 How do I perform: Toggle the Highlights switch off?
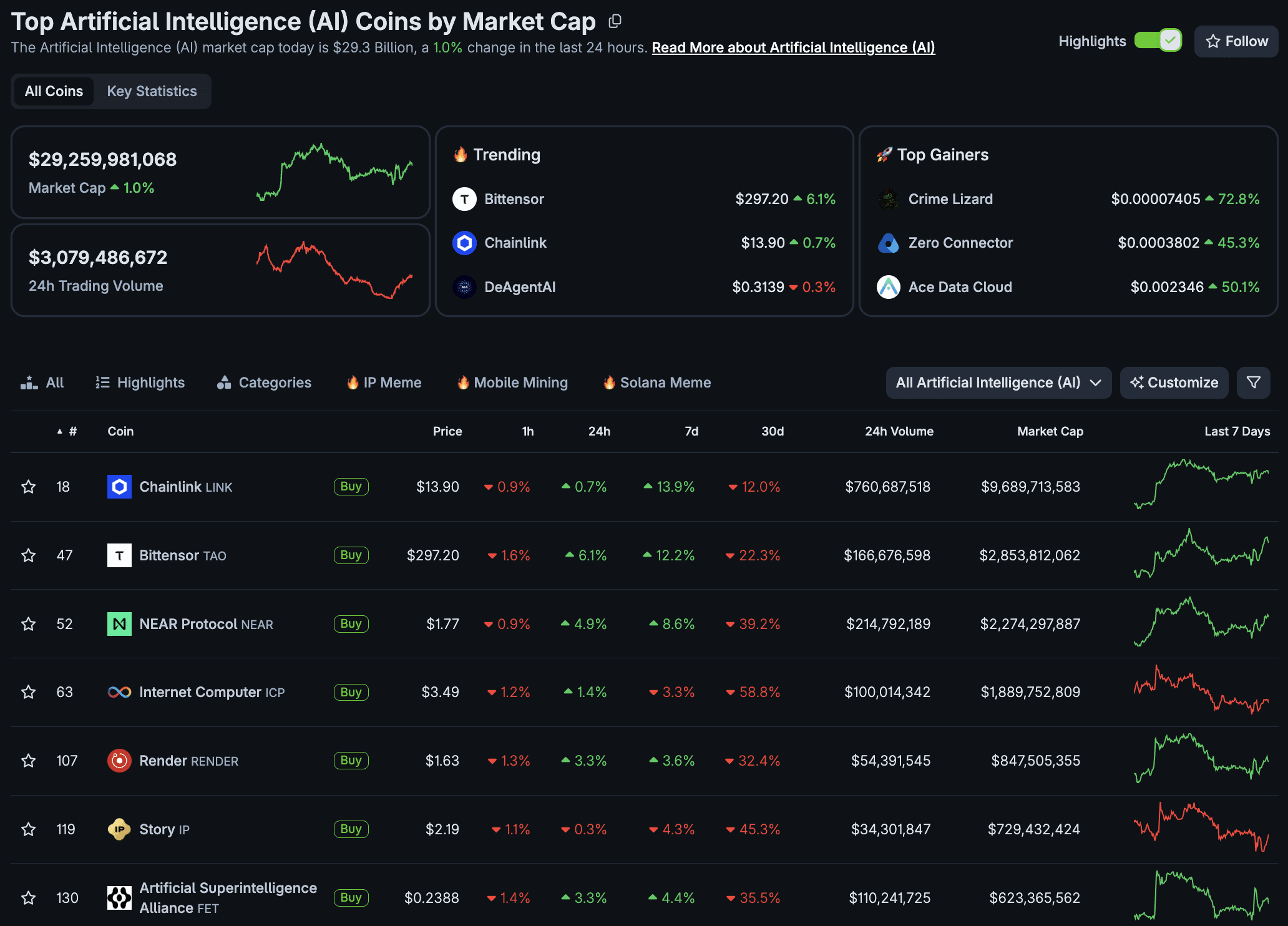coord(1158,41)
